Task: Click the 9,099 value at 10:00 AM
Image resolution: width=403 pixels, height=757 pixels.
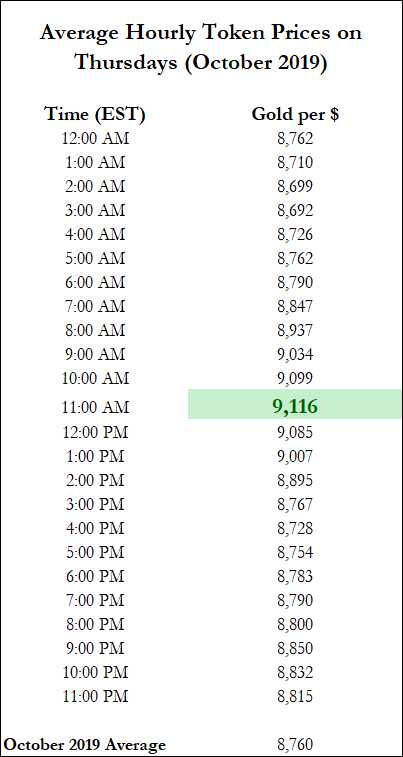Action: coord(295,378)
